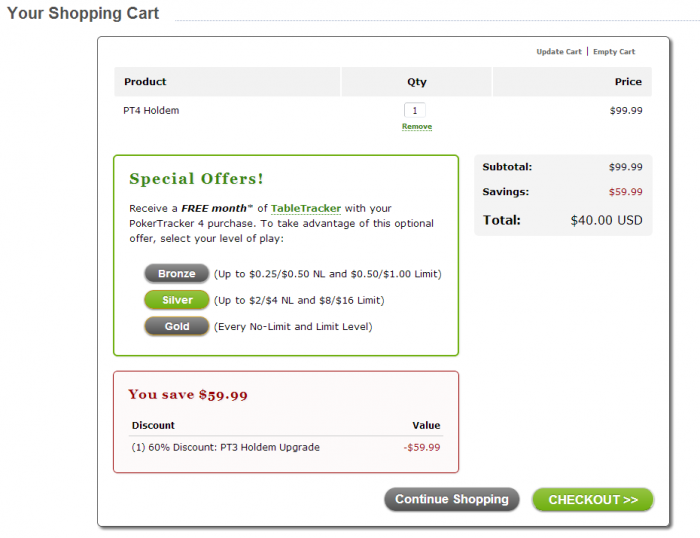
Task: Click the Empty Cart link
Action: click(x=613, y=52)
